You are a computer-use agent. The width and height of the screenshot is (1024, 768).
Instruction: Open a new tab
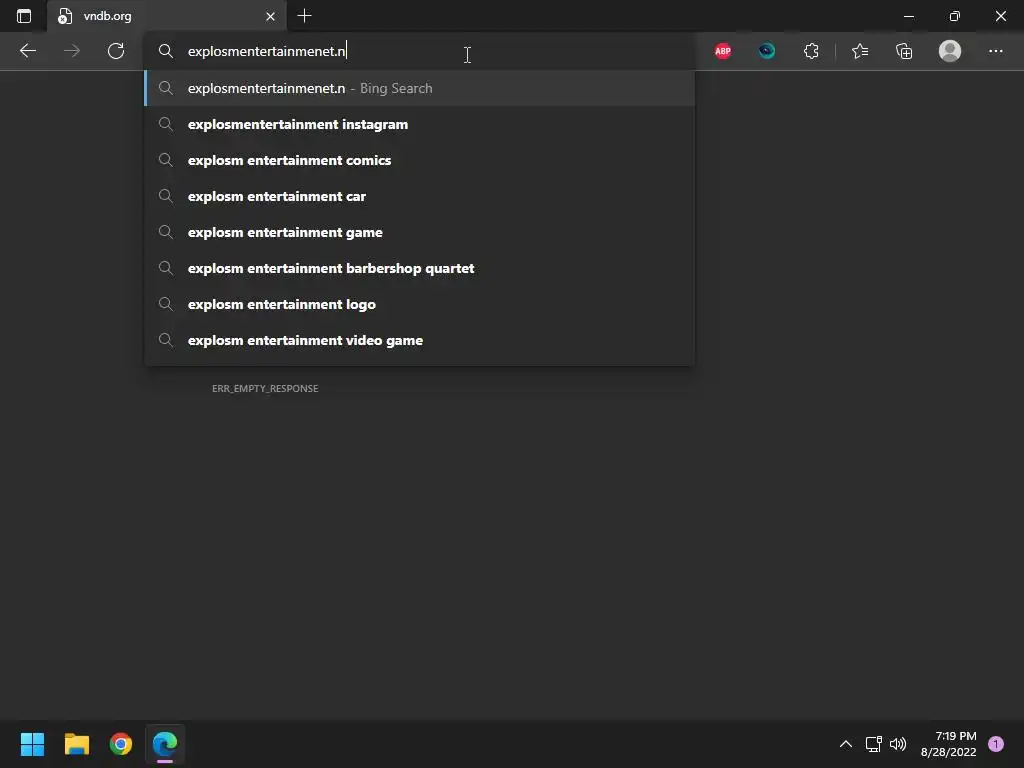click(x=304, y=16)
